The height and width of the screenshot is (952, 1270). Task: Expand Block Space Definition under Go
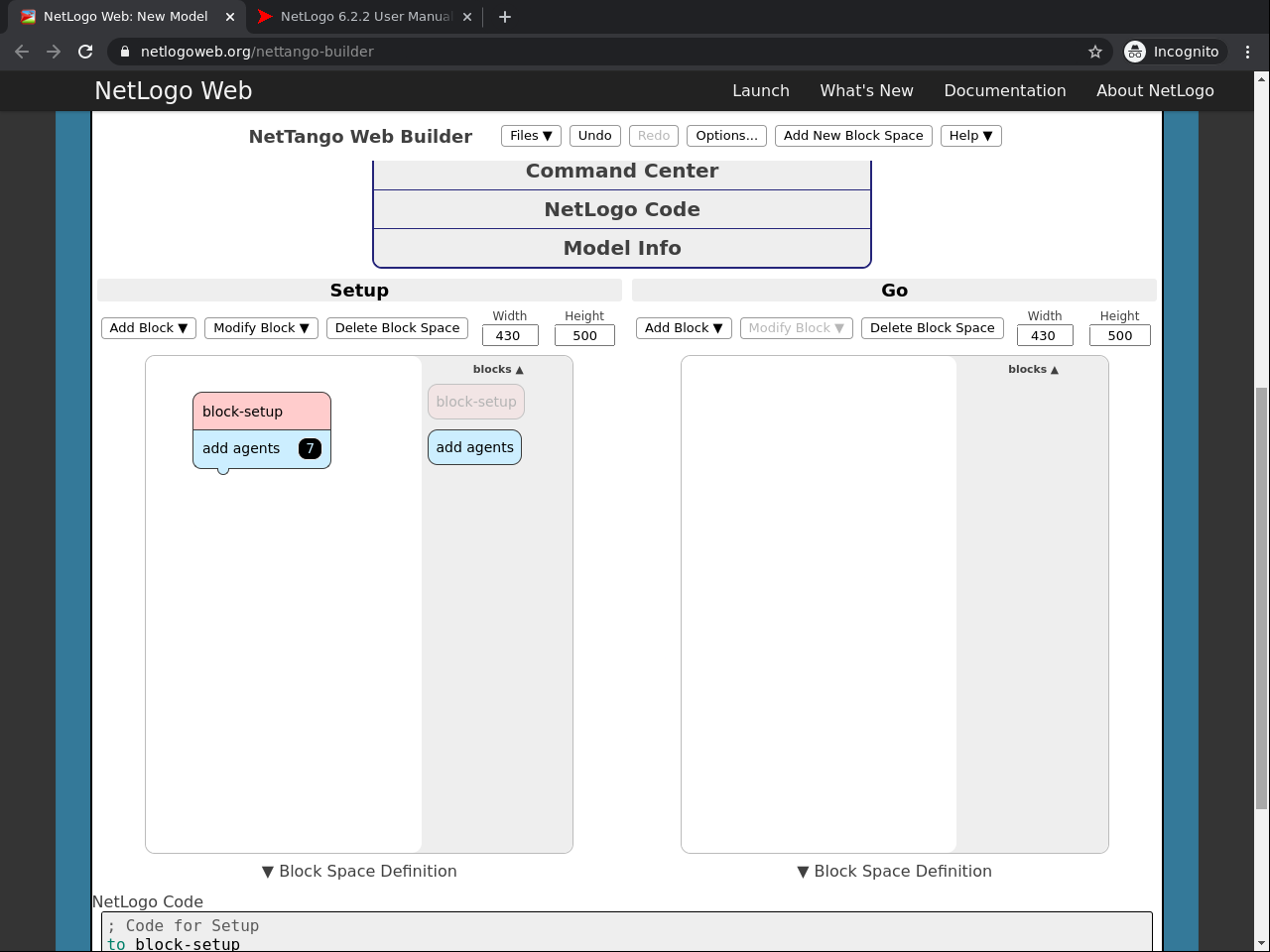tap(894, 871)
